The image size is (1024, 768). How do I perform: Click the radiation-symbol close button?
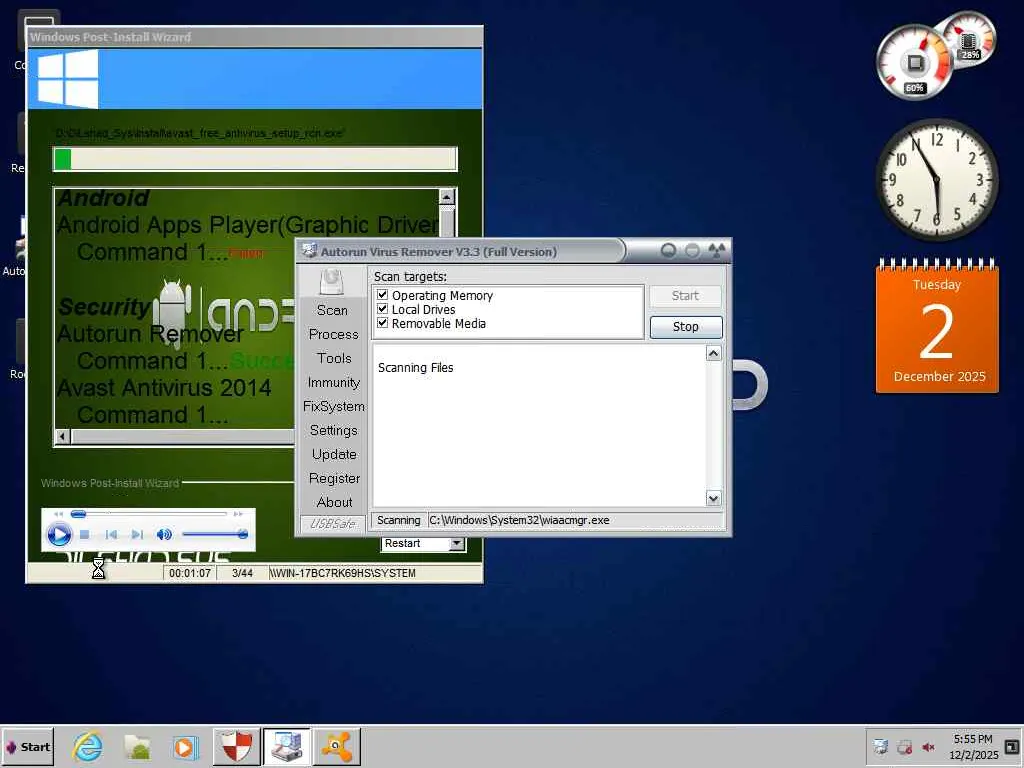[717, 251]
